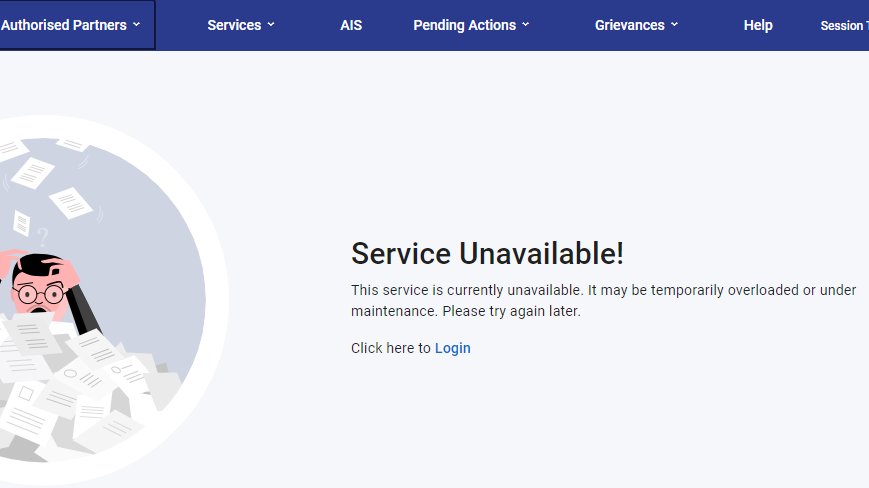Open the Services menu
Screen dimensions: 869x488
click(241, 25)
